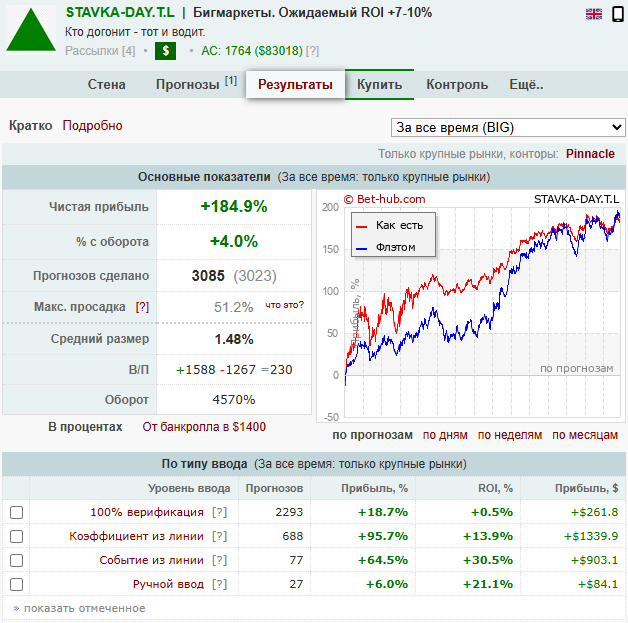Click the mobile phone version icon

click(x=616, y=13)
